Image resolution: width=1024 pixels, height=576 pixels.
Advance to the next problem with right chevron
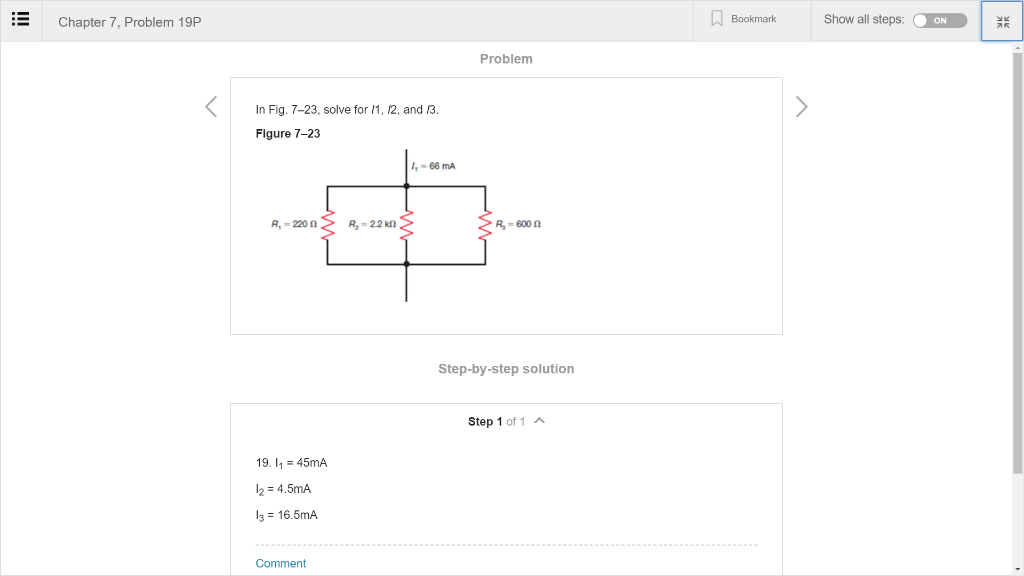[x=801, y=106]
